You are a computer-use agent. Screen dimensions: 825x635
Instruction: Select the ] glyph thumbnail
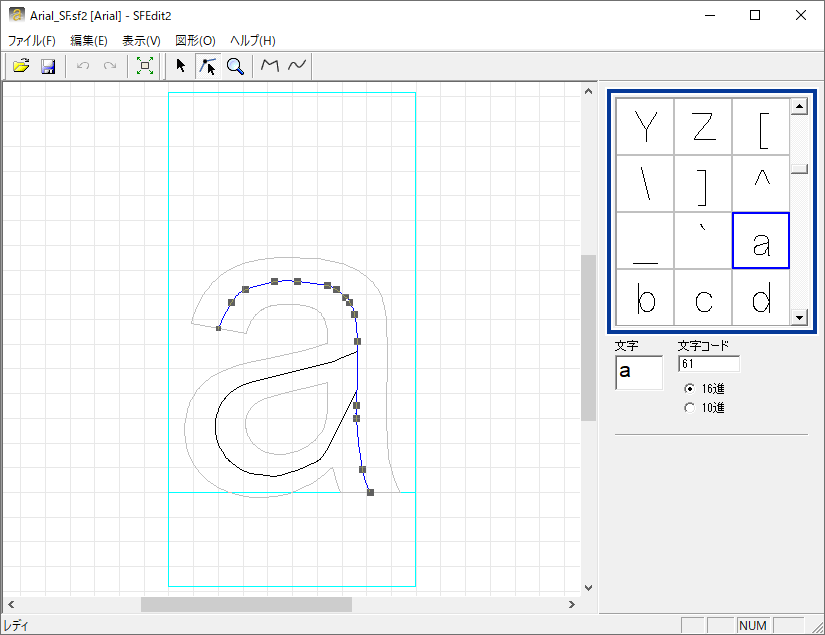(703, 184)
